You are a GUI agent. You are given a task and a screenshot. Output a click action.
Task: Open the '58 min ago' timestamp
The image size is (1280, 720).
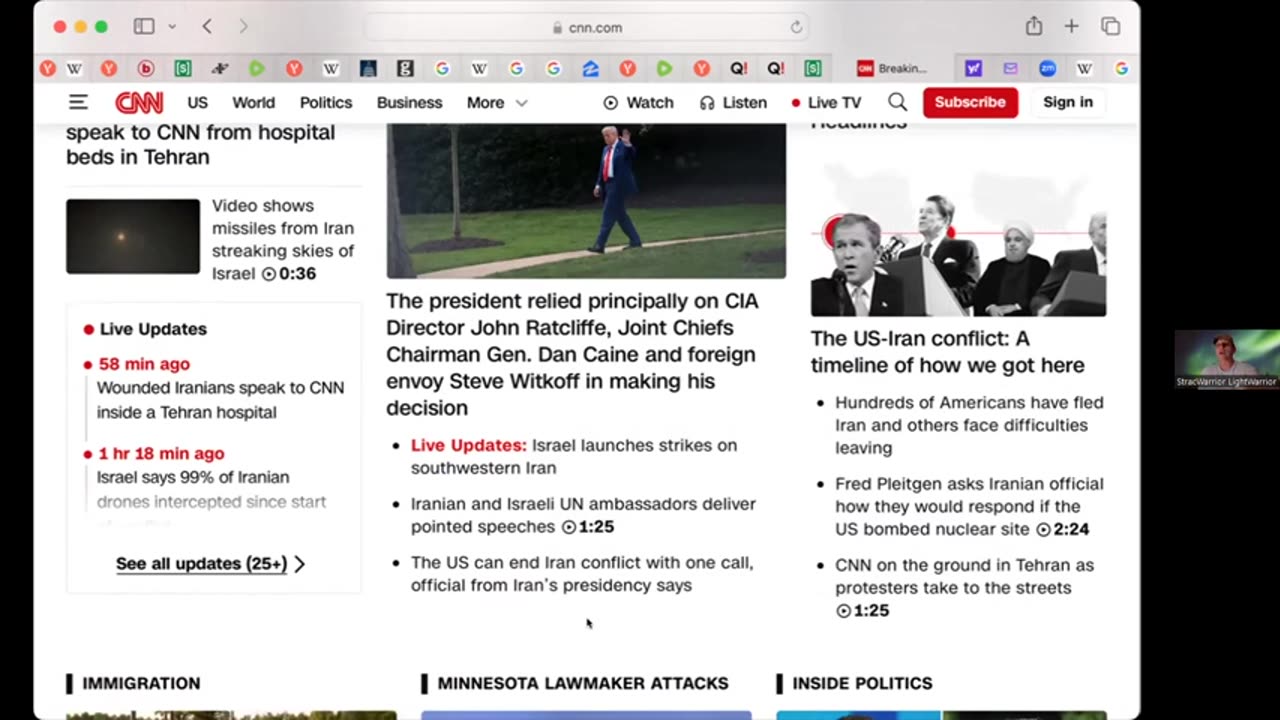click(x=144, y=364)
